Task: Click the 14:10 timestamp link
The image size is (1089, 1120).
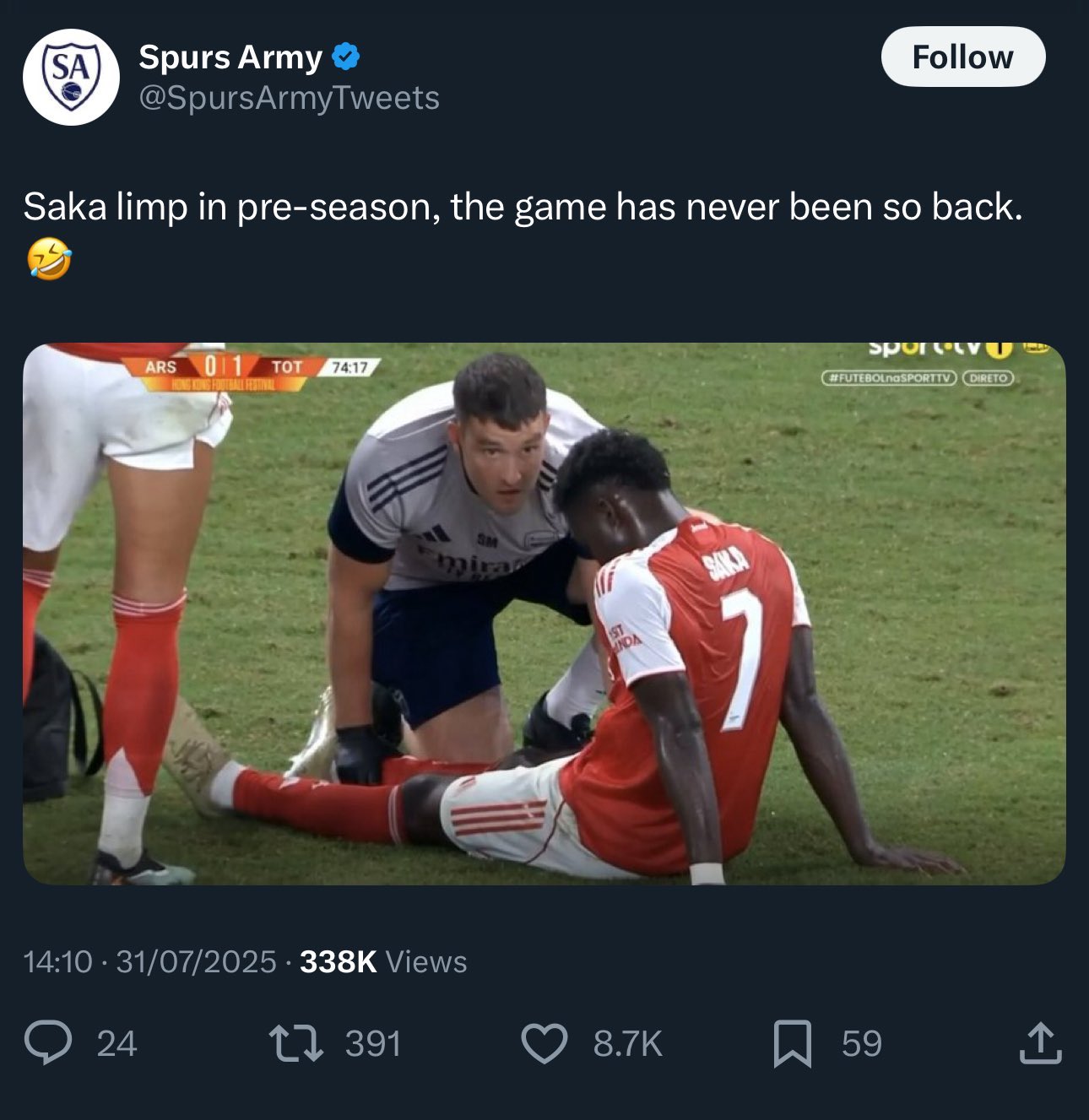Action: click(x=57, y=961)
